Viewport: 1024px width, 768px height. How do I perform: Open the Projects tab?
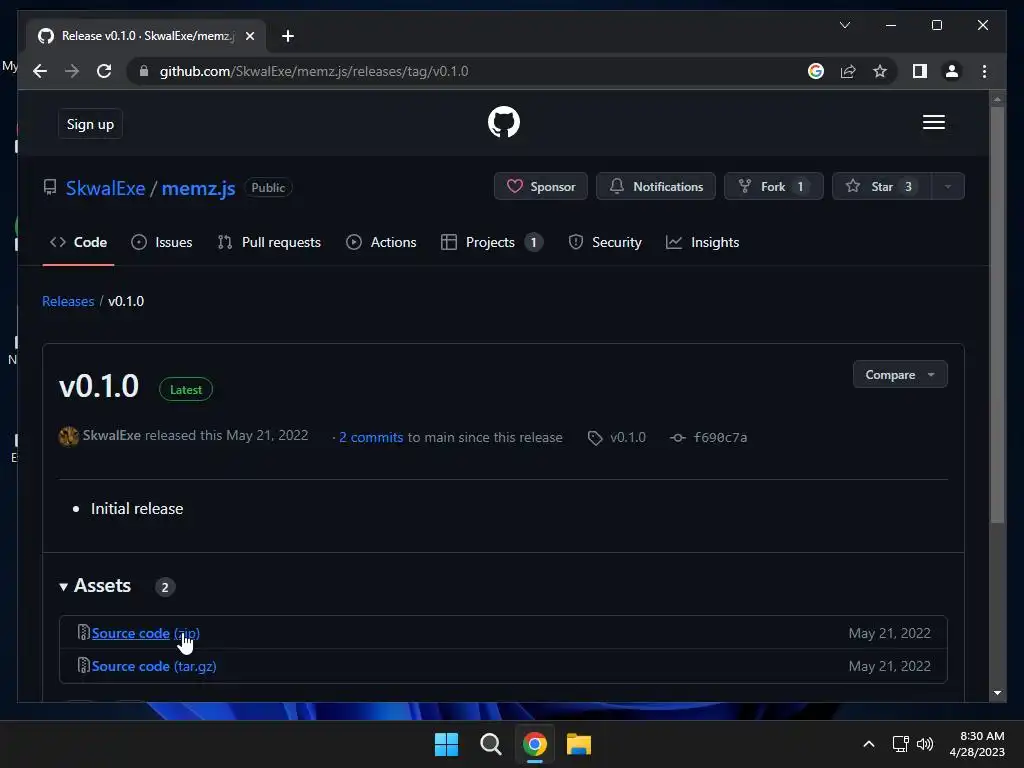pyautogui.click(x=492, y=242)
